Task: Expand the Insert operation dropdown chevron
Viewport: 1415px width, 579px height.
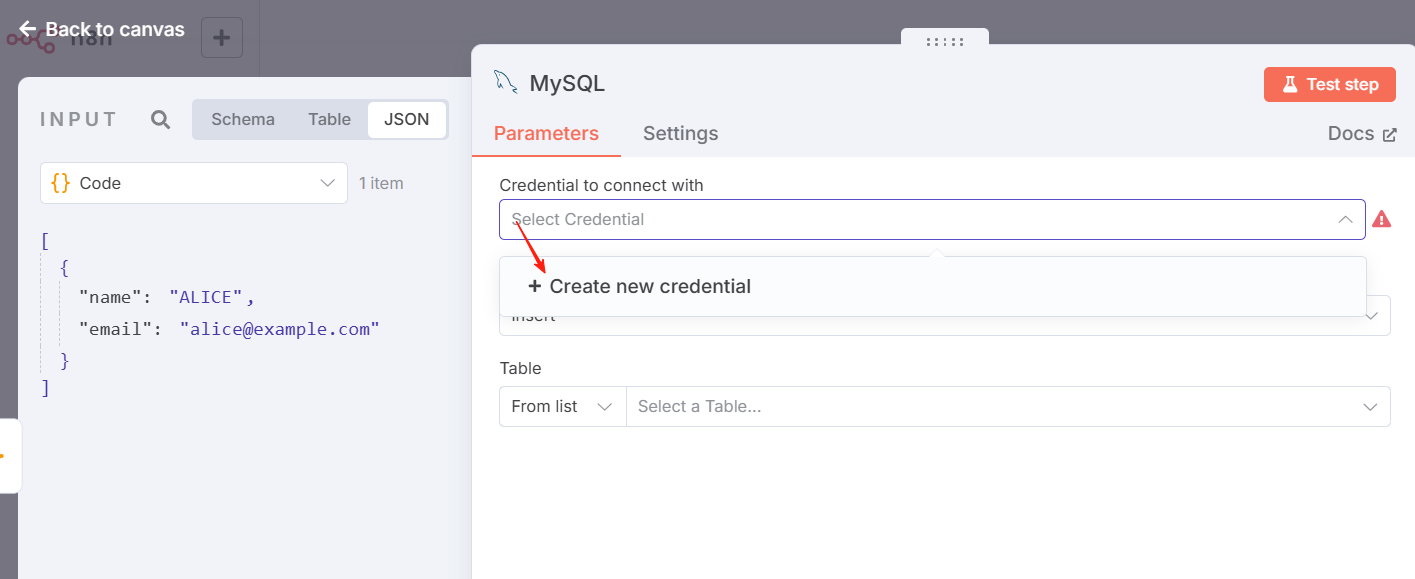Action: 1371,316
